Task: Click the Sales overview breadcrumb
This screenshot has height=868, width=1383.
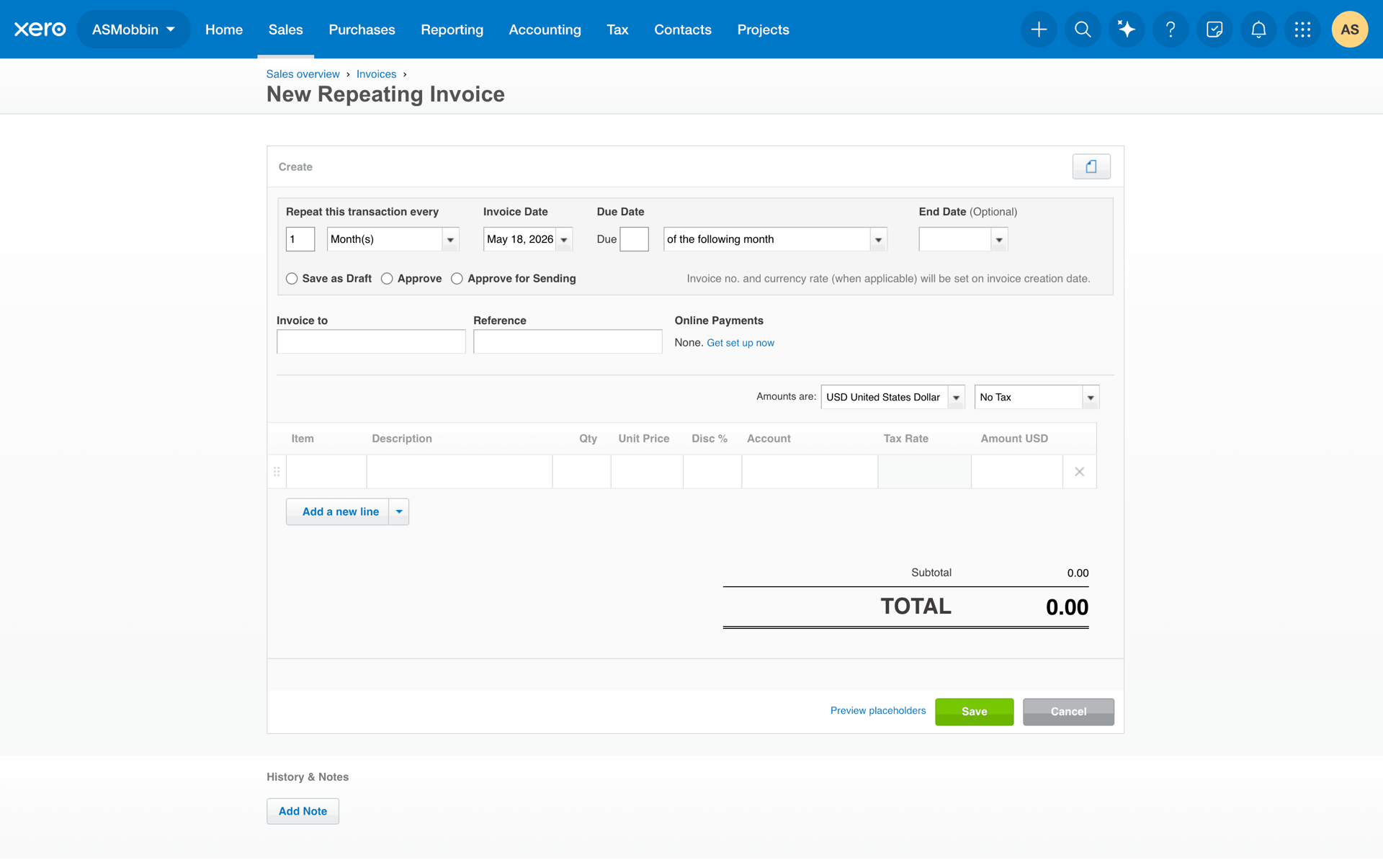Action: point(303,74)
